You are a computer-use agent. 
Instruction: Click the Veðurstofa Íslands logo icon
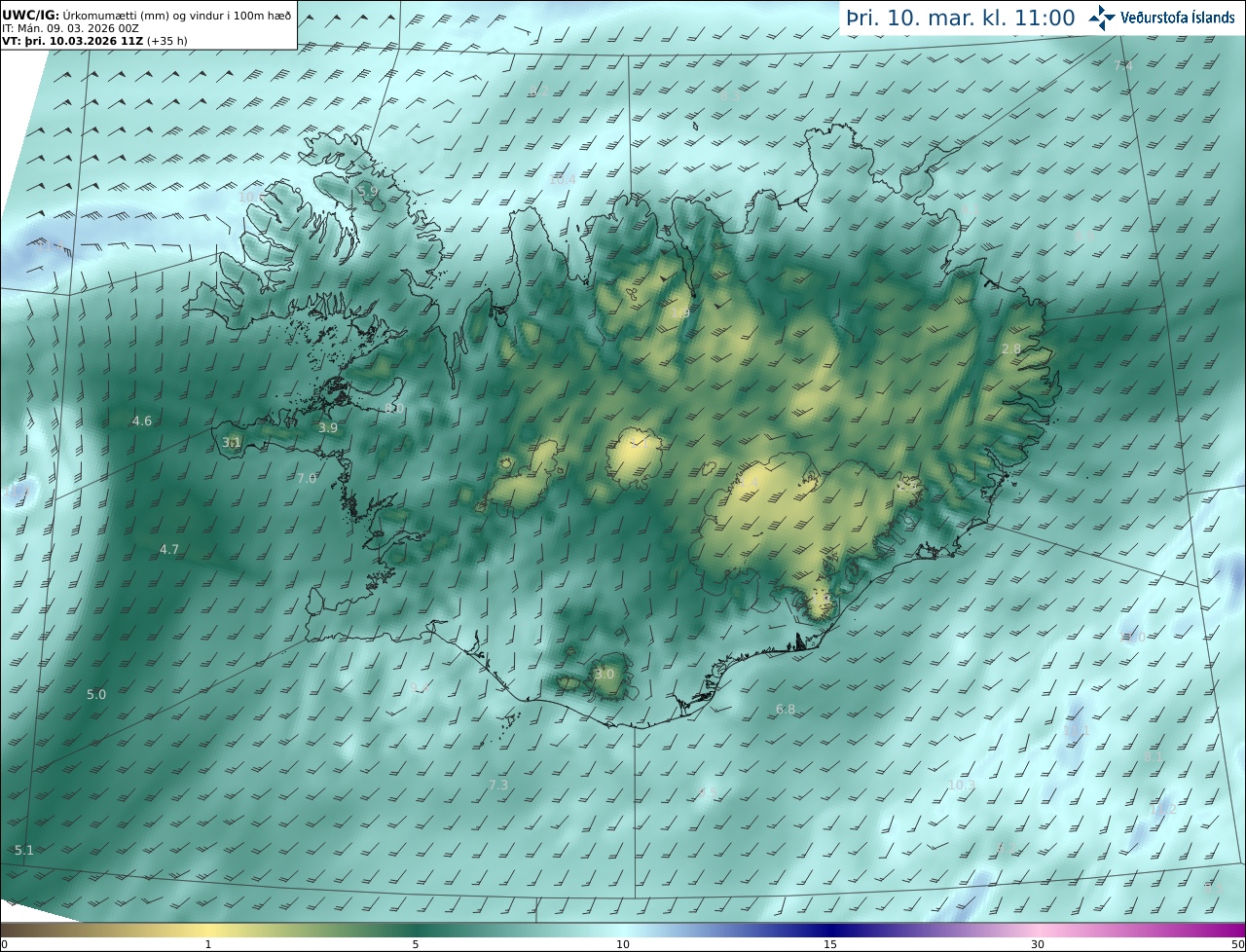pos(1103,18)
